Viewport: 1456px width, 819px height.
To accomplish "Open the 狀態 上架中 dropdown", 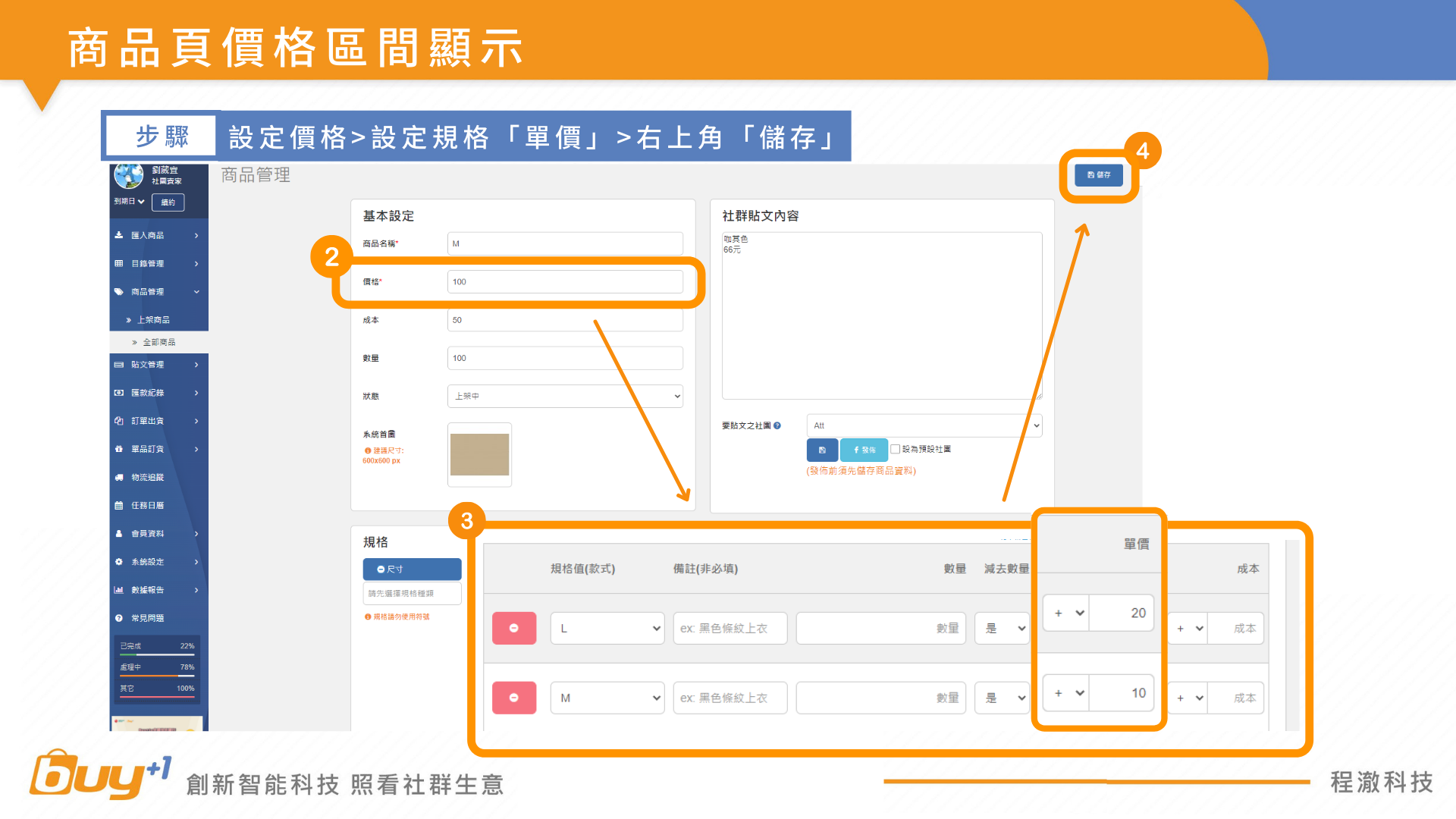I will click(565, 396).
